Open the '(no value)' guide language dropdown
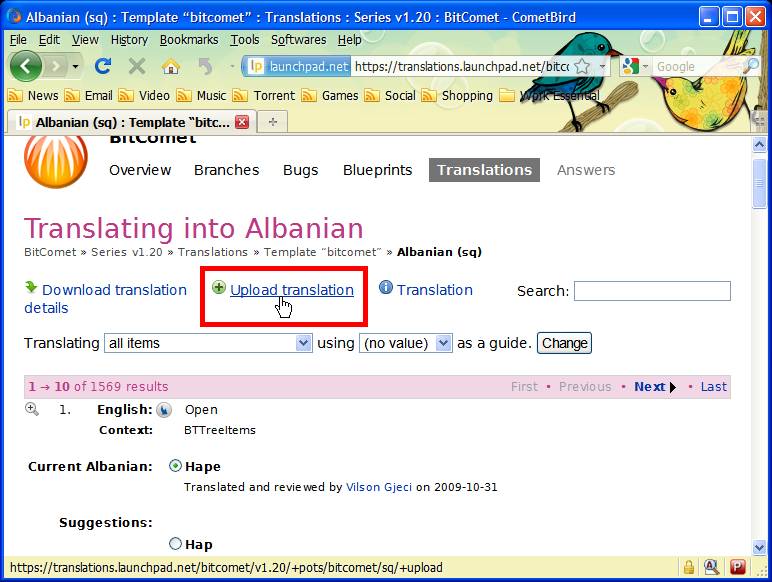The width and height of the screenshot is (772, 582). coord(406,343)
